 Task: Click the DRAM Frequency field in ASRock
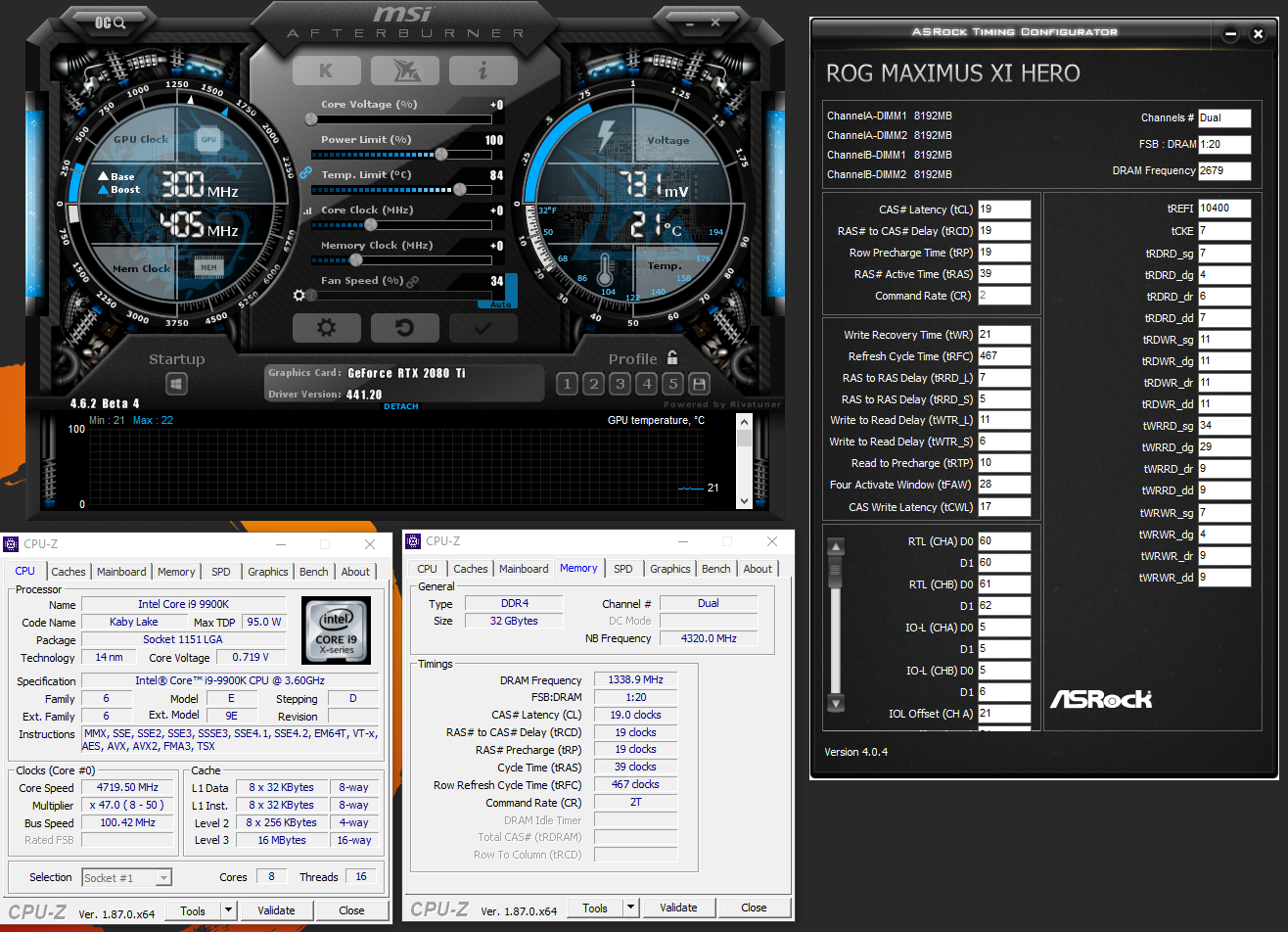coord(1224,170)
